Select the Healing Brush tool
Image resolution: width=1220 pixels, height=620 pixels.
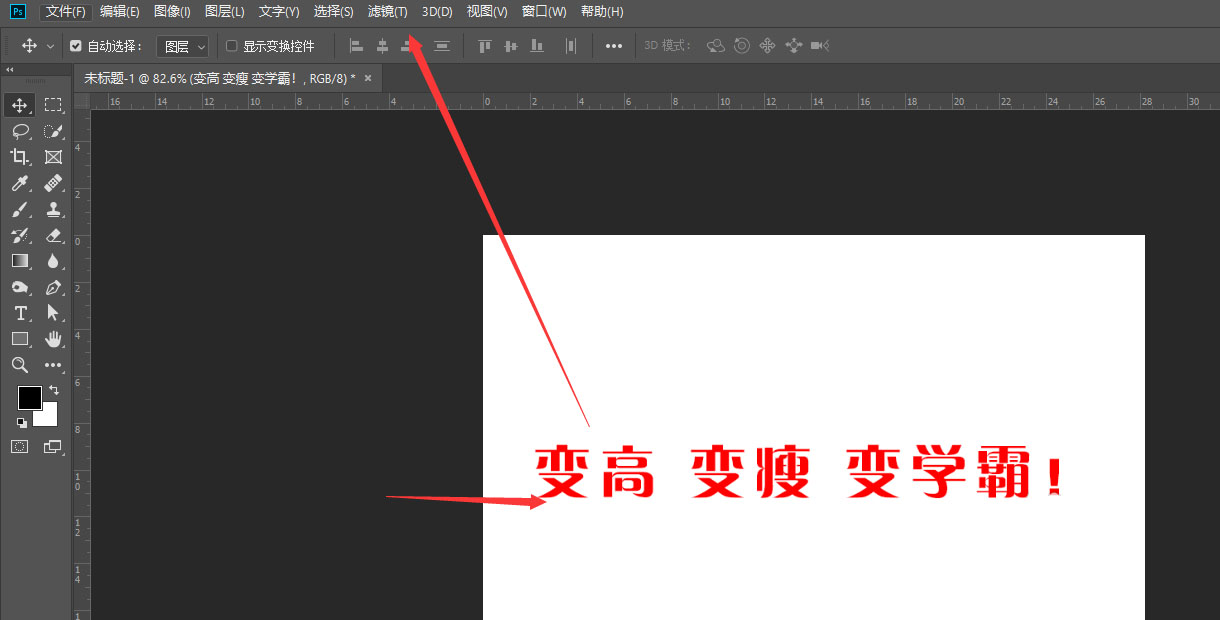click(x=54, y=183)
